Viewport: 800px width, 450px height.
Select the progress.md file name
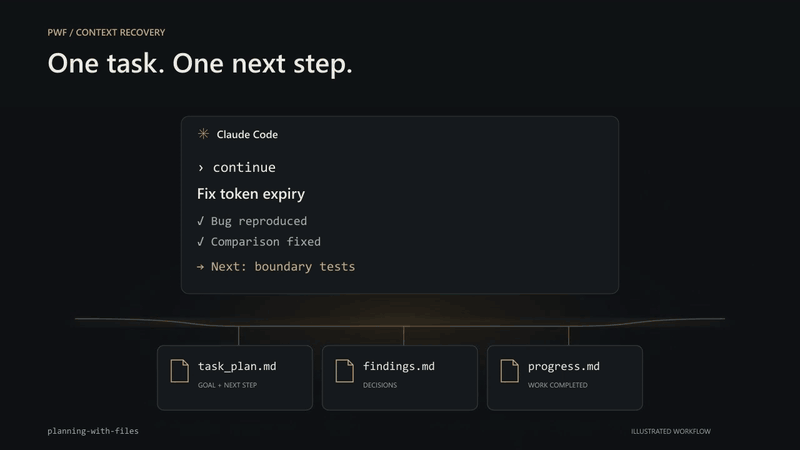click(x=564, y=366)
